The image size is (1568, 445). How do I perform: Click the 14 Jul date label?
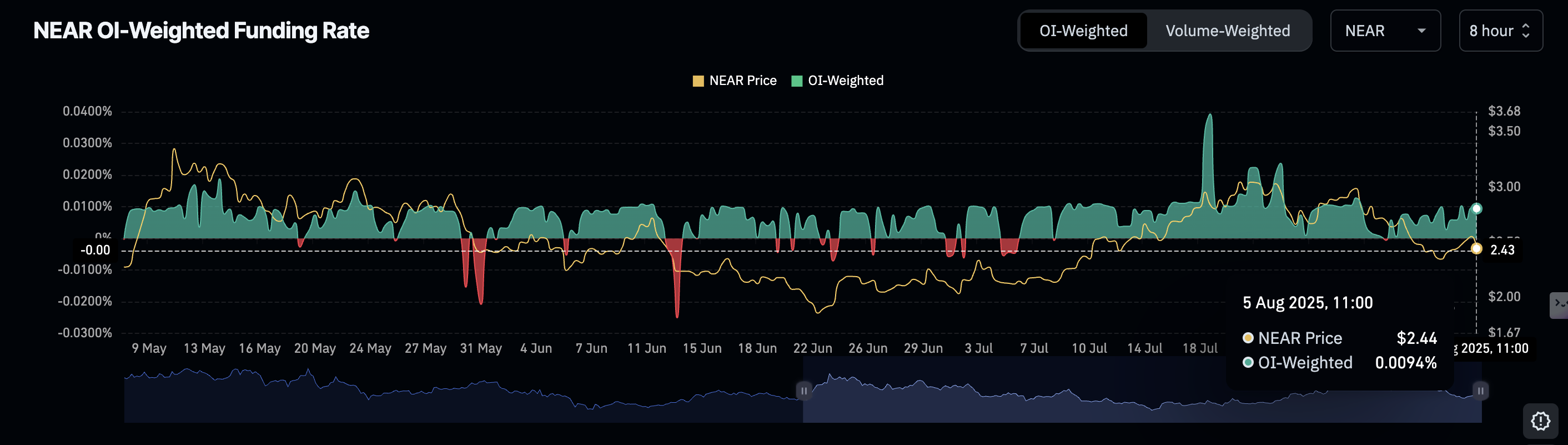[x=1145, y=348]
